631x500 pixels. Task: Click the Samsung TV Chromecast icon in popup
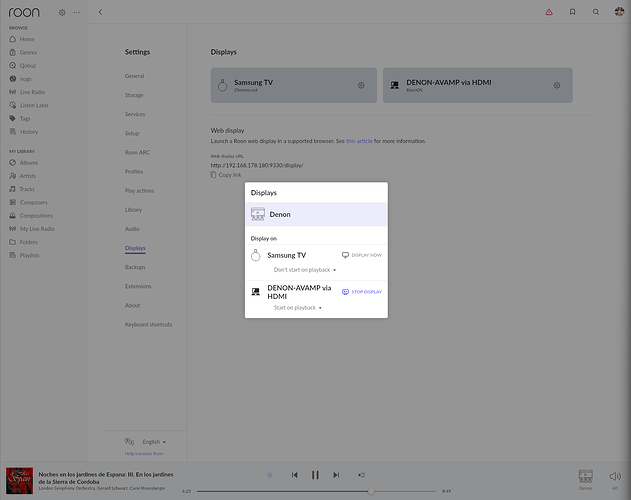pos(256,255)
